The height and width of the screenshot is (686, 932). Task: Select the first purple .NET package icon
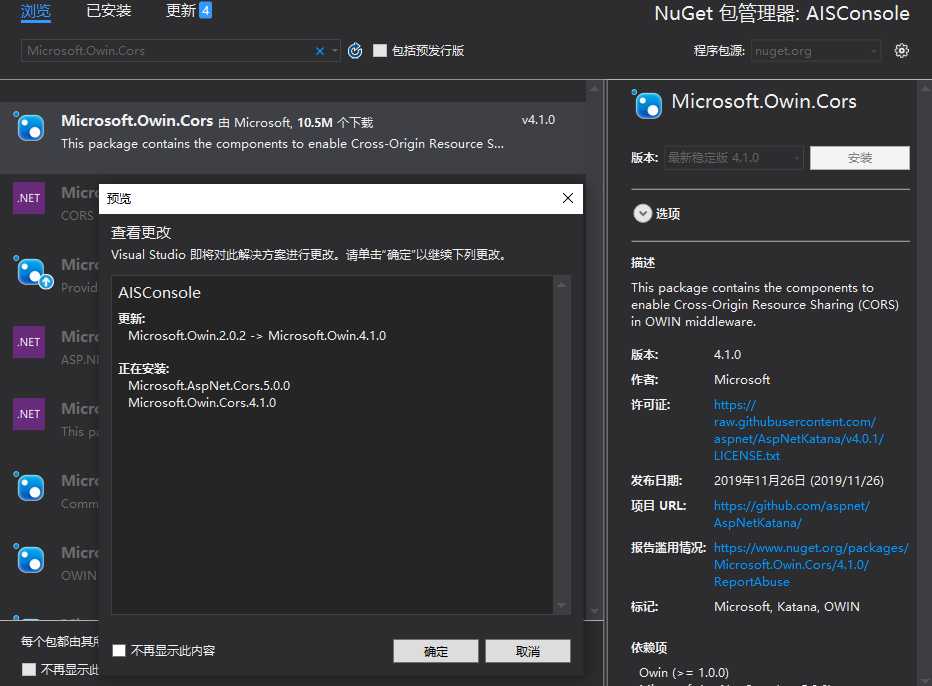click(29, 198)
